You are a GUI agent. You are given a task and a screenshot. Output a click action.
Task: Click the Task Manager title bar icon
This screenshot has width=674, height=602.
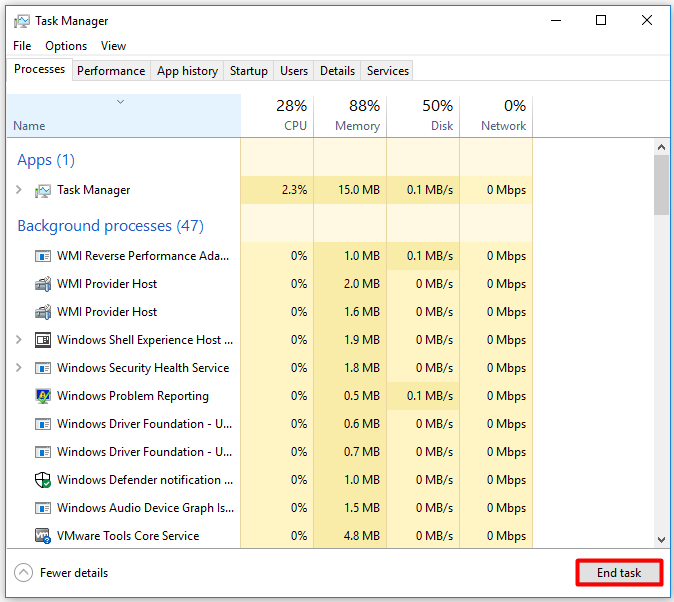pos(21,21)
